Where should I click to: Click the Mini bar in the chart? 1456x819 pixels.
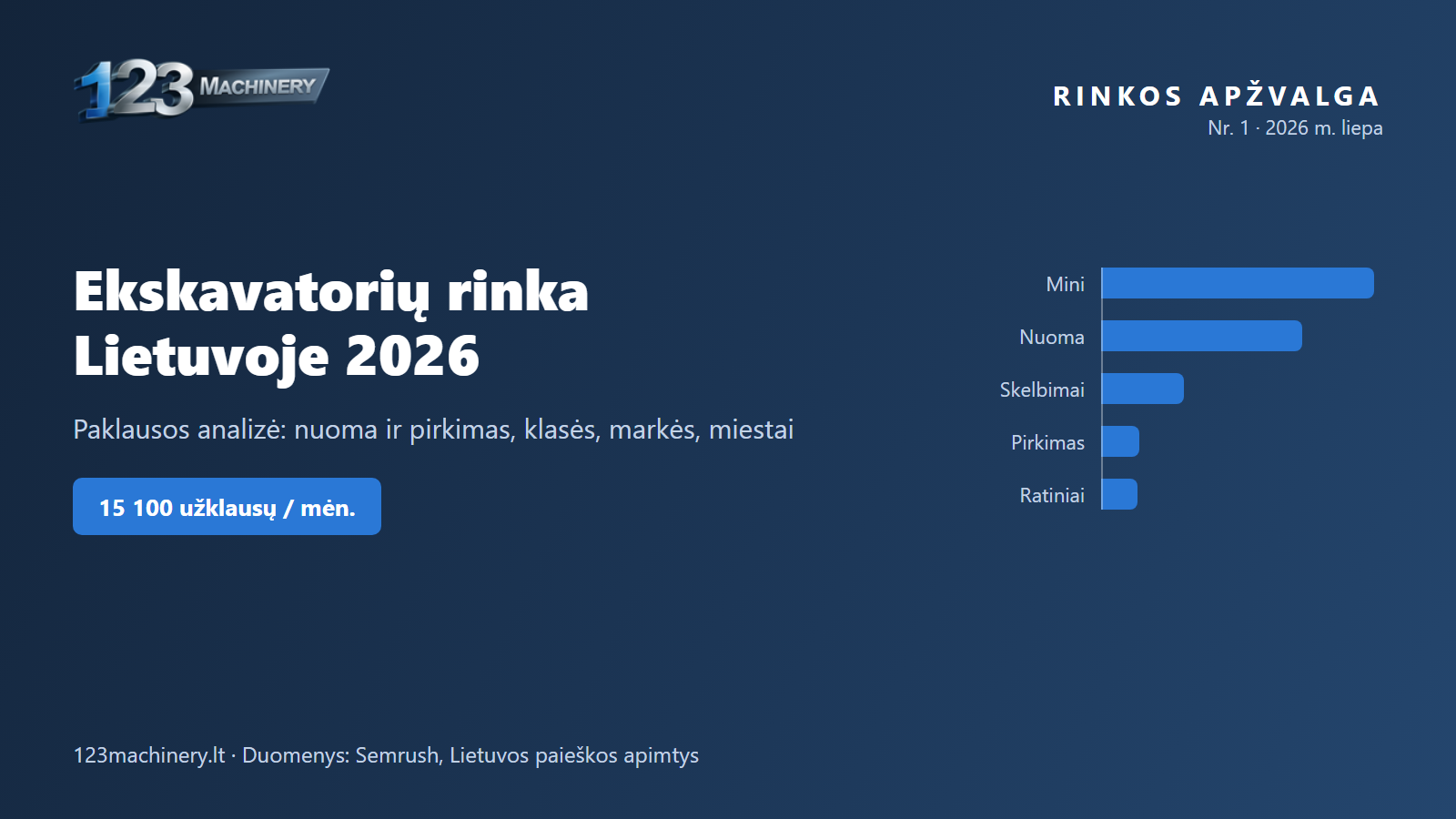pos(1238,283)
